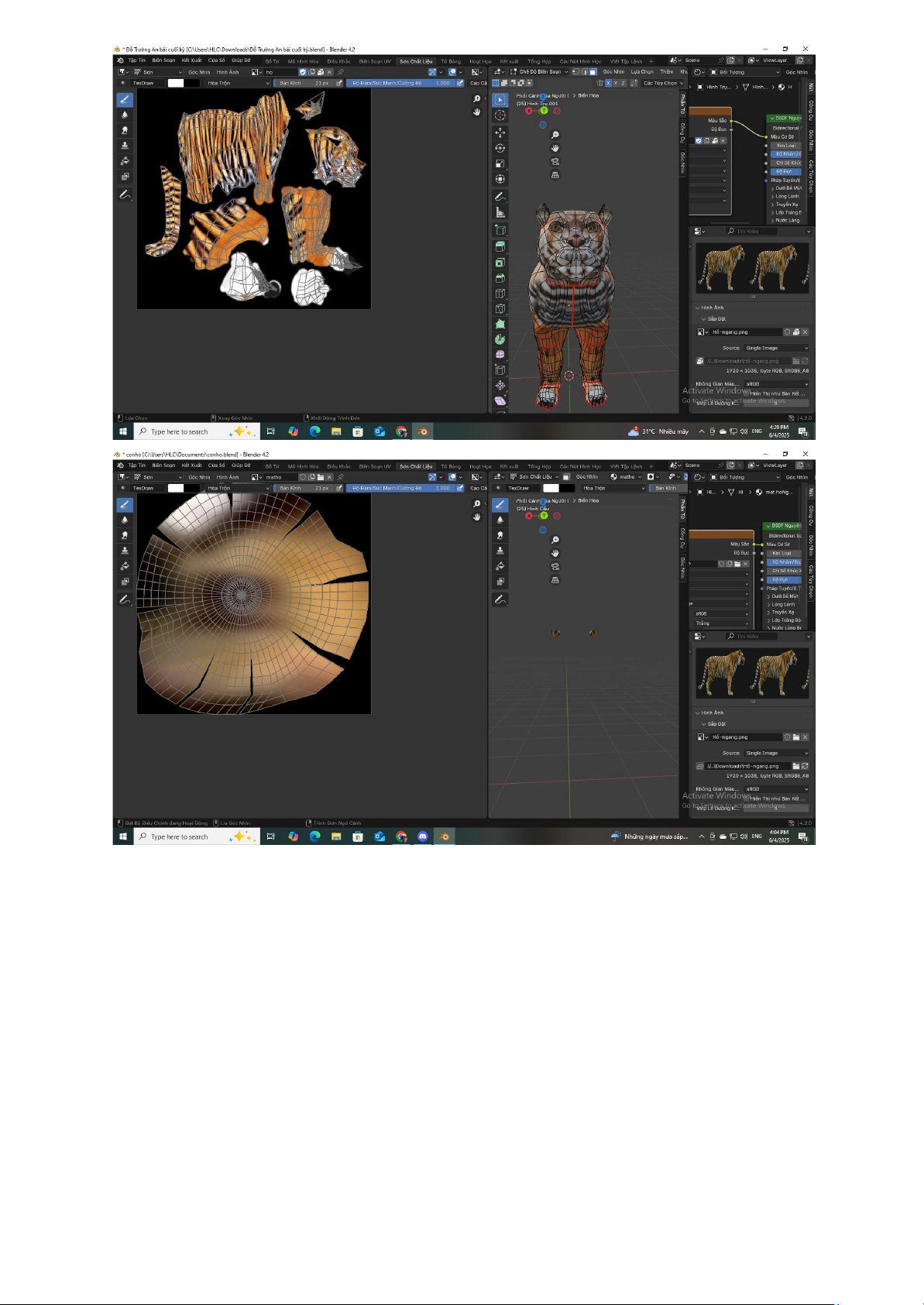Open 'Sơn Chất Liệu' mode dropdown in conho window viewport
This screenshot has height=1305, width=924.
coord(534,477)
